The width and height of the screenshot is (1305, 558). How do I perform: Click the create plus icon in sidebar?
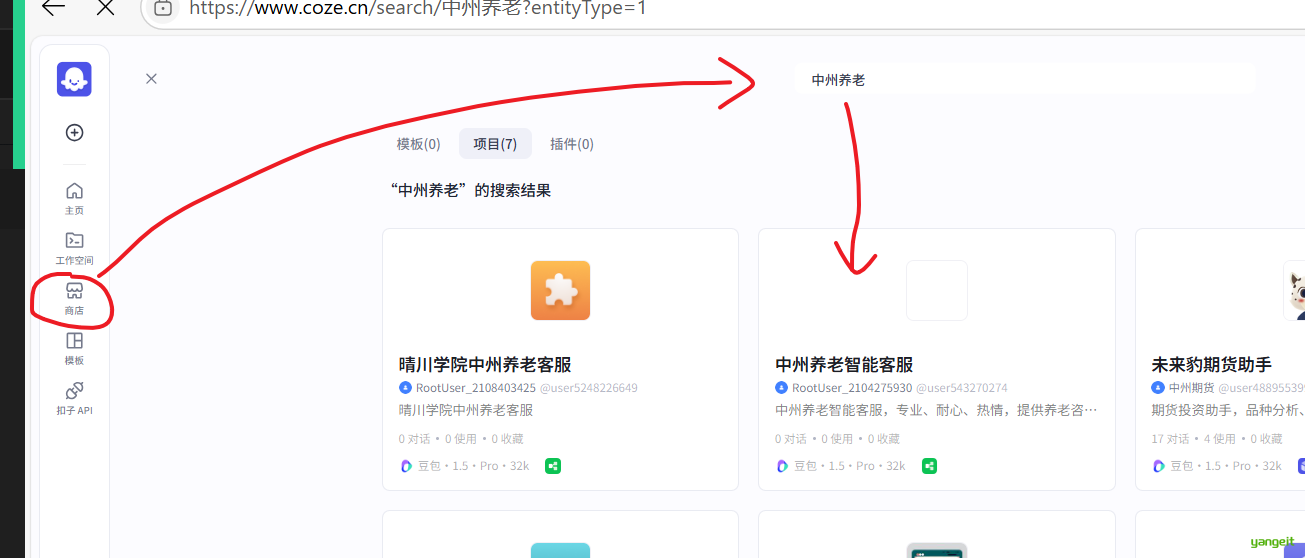(x=74, y=133)
